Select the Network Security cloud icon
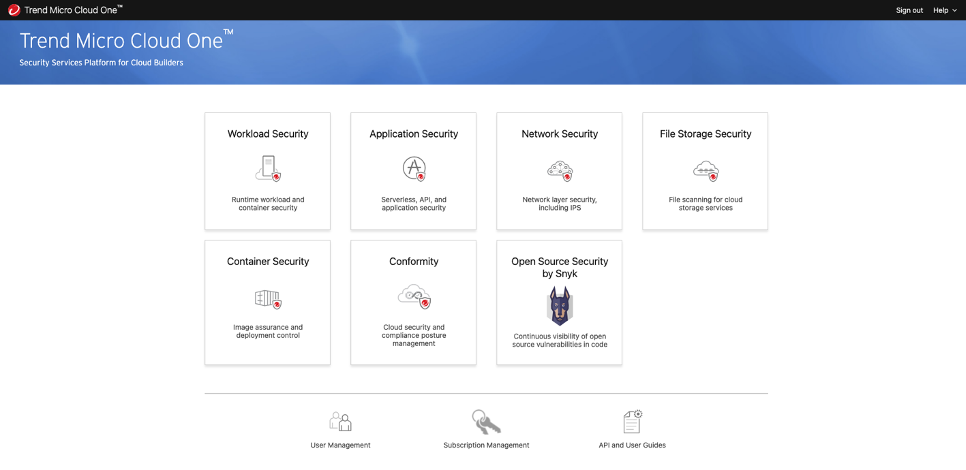 pyautogui.click(x=560, y=170)
